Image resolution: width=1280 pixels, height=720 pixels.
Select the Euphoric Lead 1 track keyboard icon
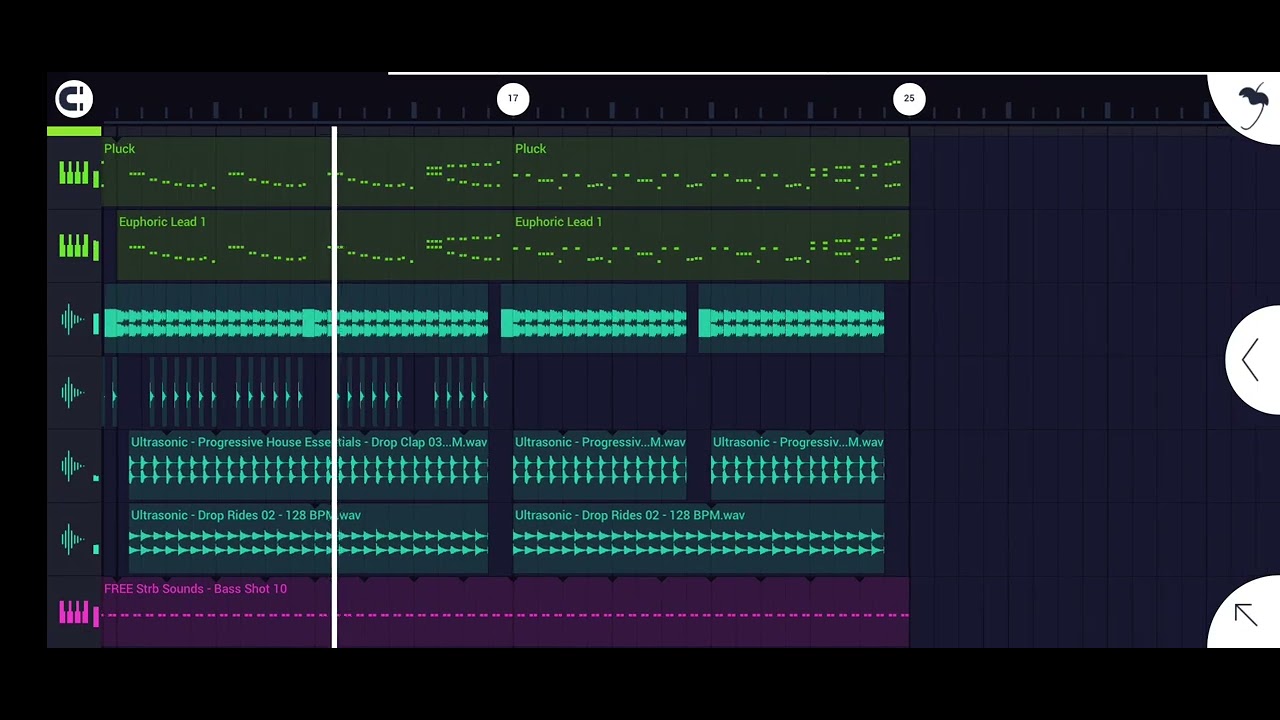coord(74,246)
